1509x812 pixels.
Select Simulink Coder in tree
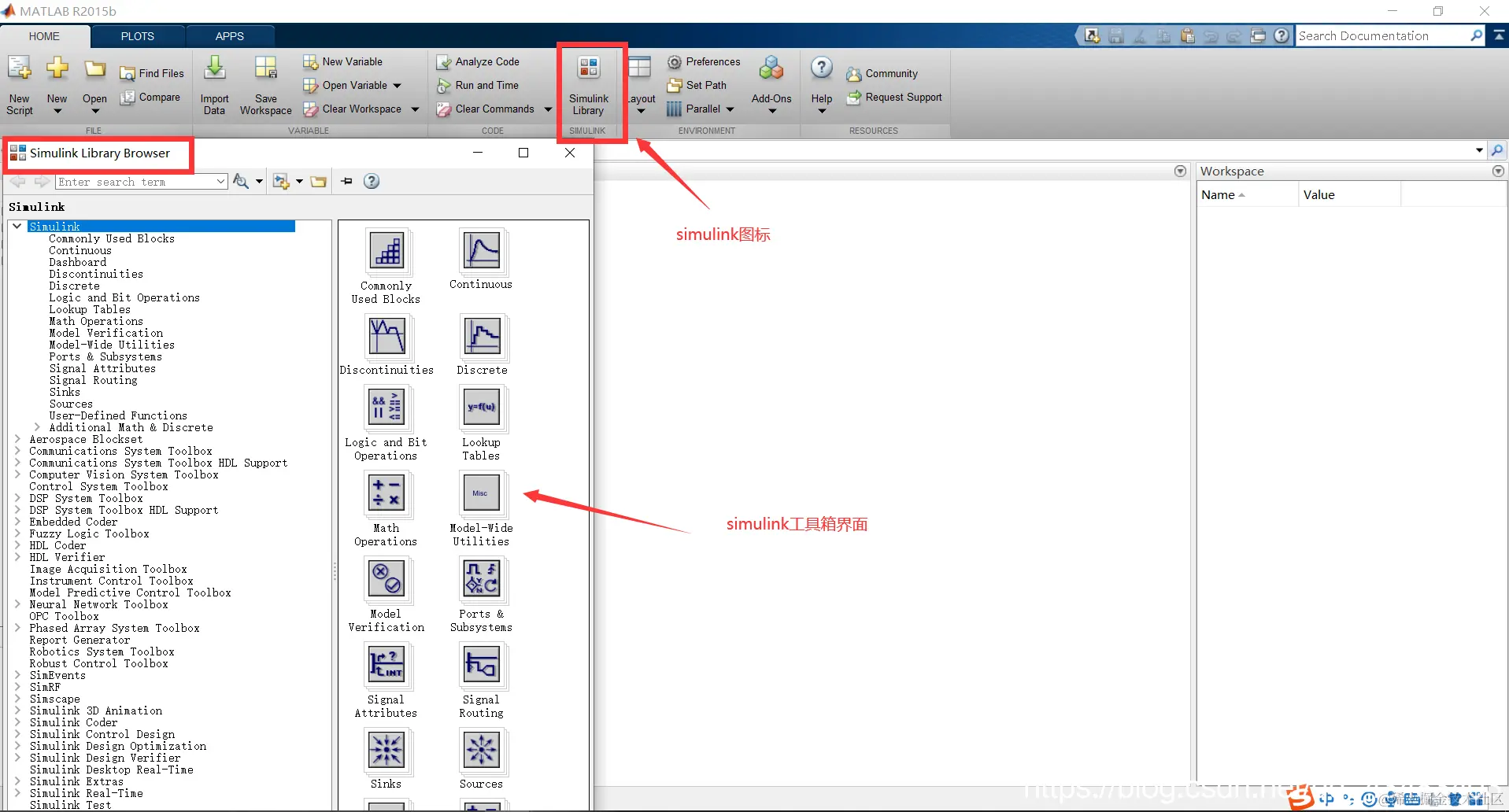(73, 722)
